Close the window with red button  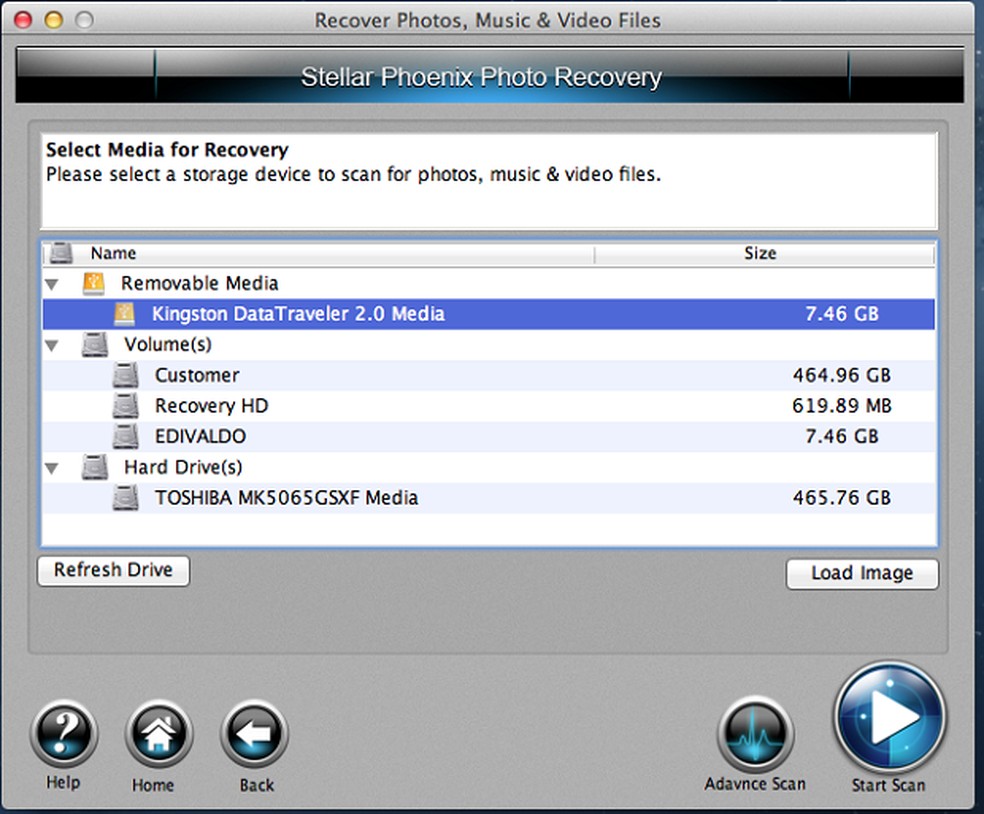23,20
